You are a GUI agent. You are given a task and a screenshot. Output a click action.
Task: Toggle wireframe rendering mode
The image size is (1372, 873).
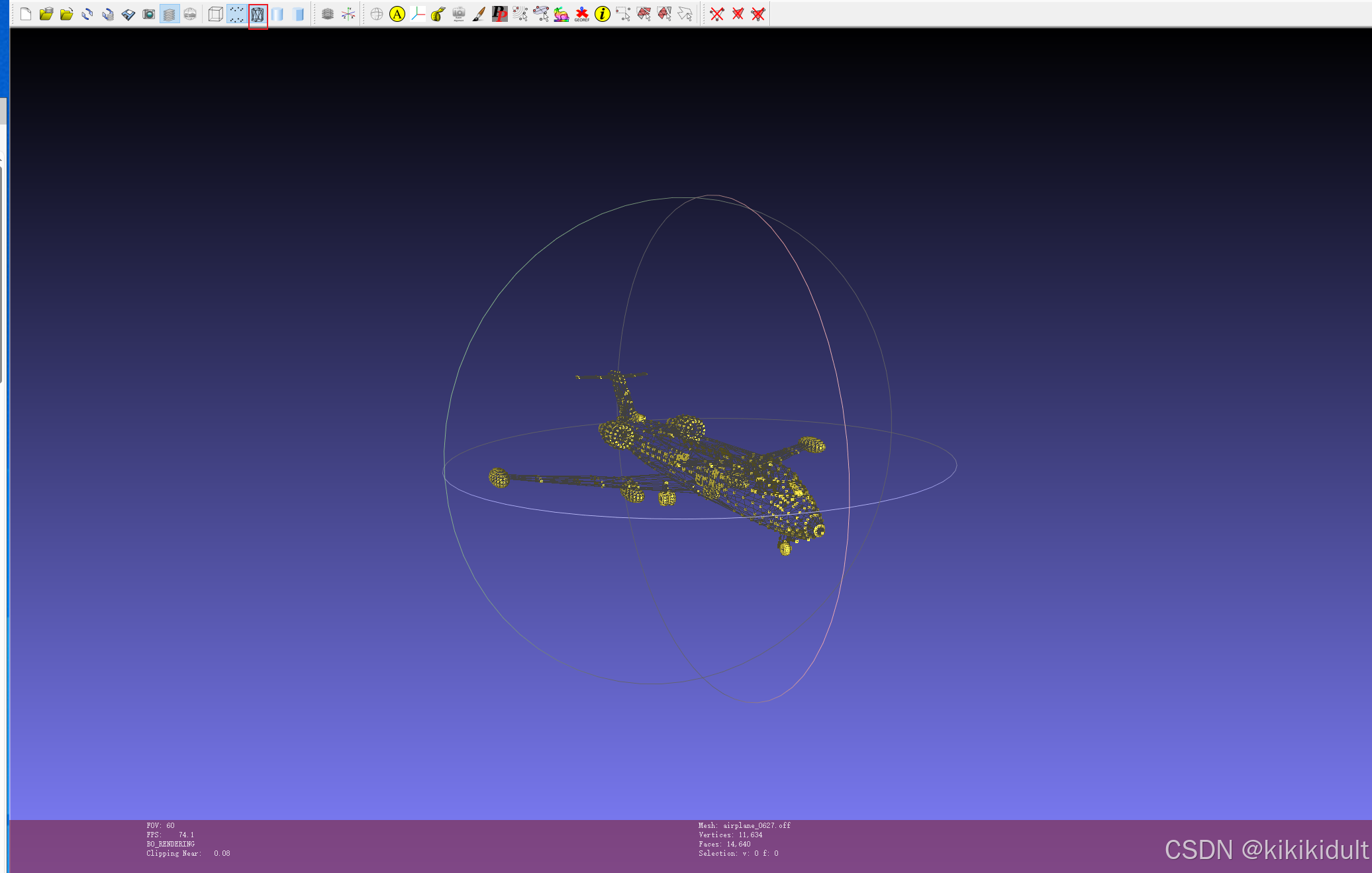(258, 14)
